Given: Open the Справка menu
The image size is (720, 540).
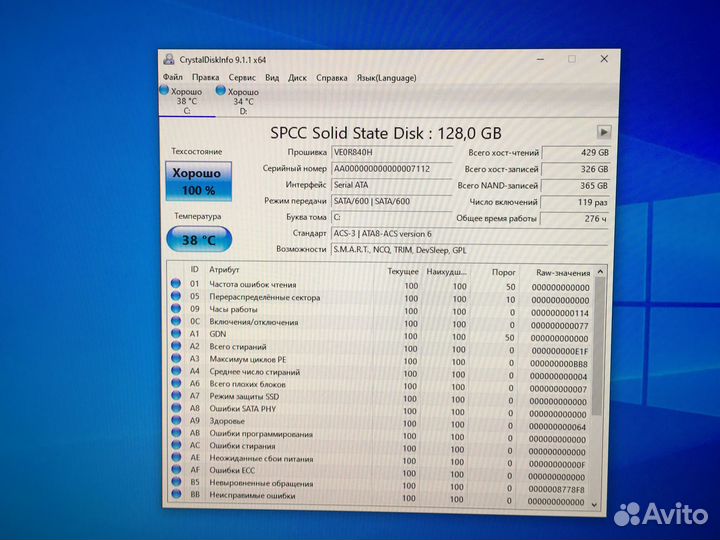Looking at the screenshot, I should (332, 77).
